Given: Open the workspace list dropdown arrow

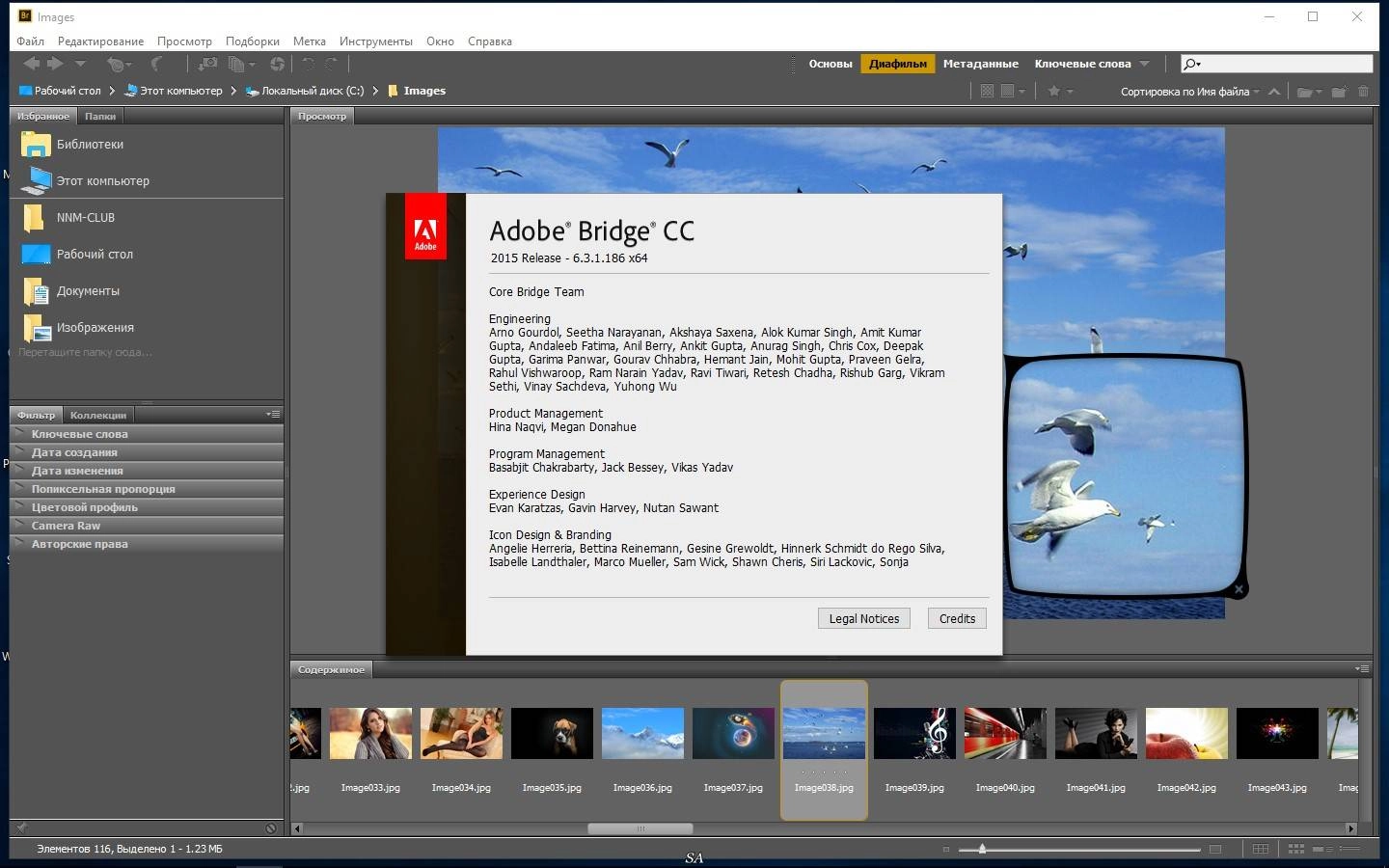Looking at the screenshot, I should point(1144,64).
